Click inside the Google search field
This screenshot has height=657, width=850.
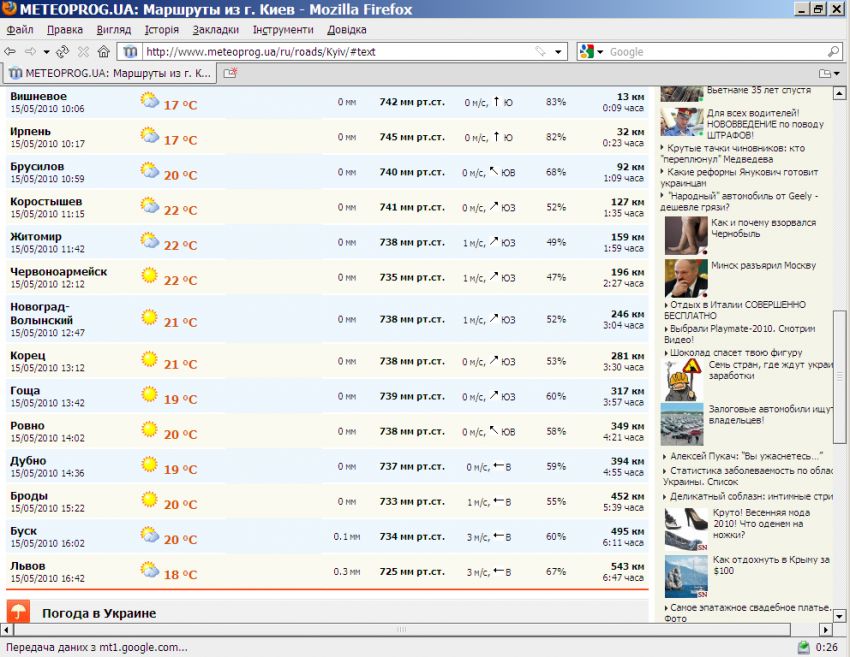tap(715, 51)
